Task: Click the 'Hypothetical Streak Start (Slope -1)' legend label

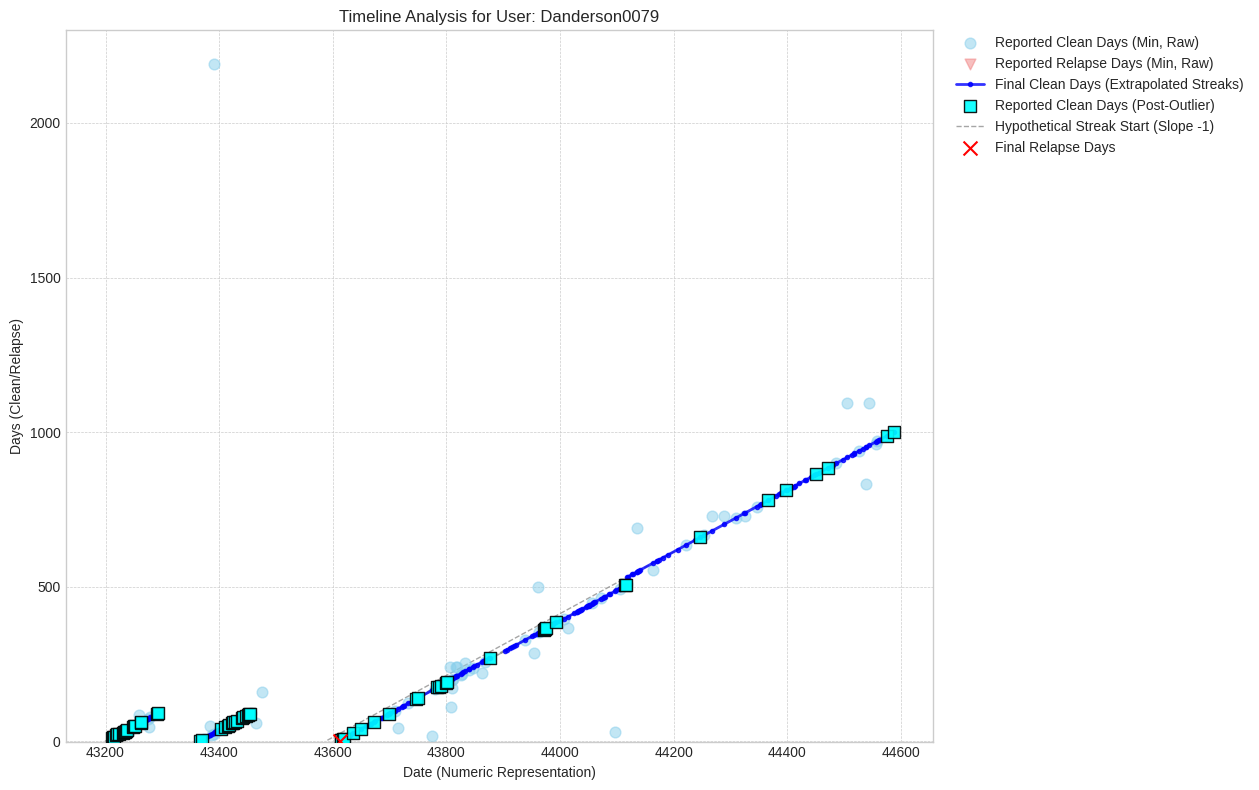Action: coord(1104,126)
